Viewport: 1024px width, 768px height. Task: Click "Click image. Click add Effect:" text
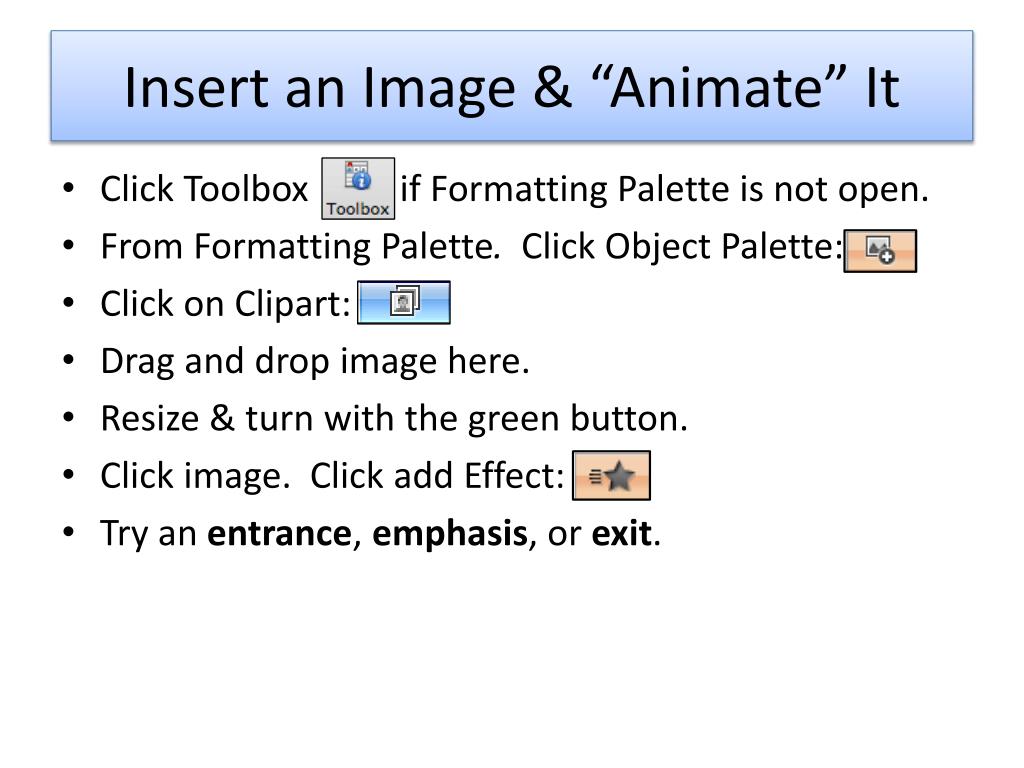coord(332,475)
